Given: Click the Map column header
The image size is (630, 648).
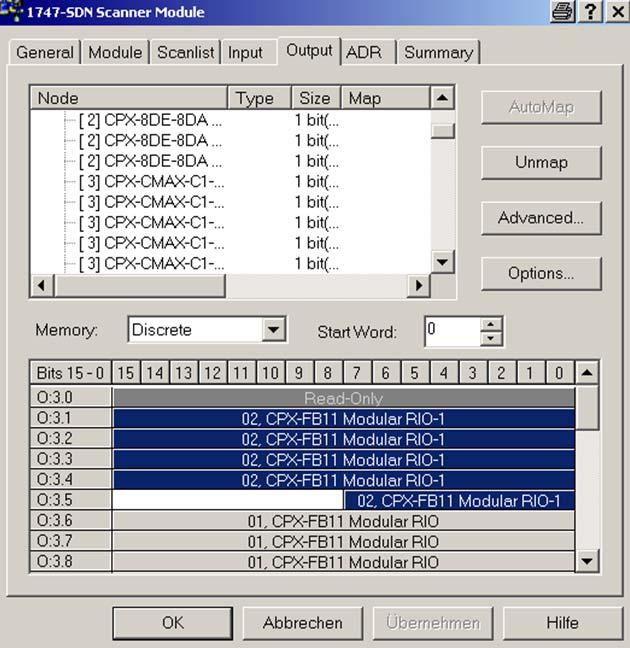Looking at the screenshot, I should pos(385,98).
